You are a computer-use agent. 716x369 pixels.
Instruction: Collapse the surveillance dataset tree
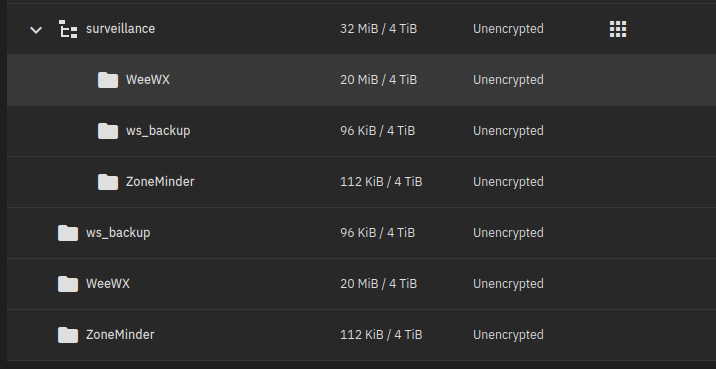click(36, 30)
